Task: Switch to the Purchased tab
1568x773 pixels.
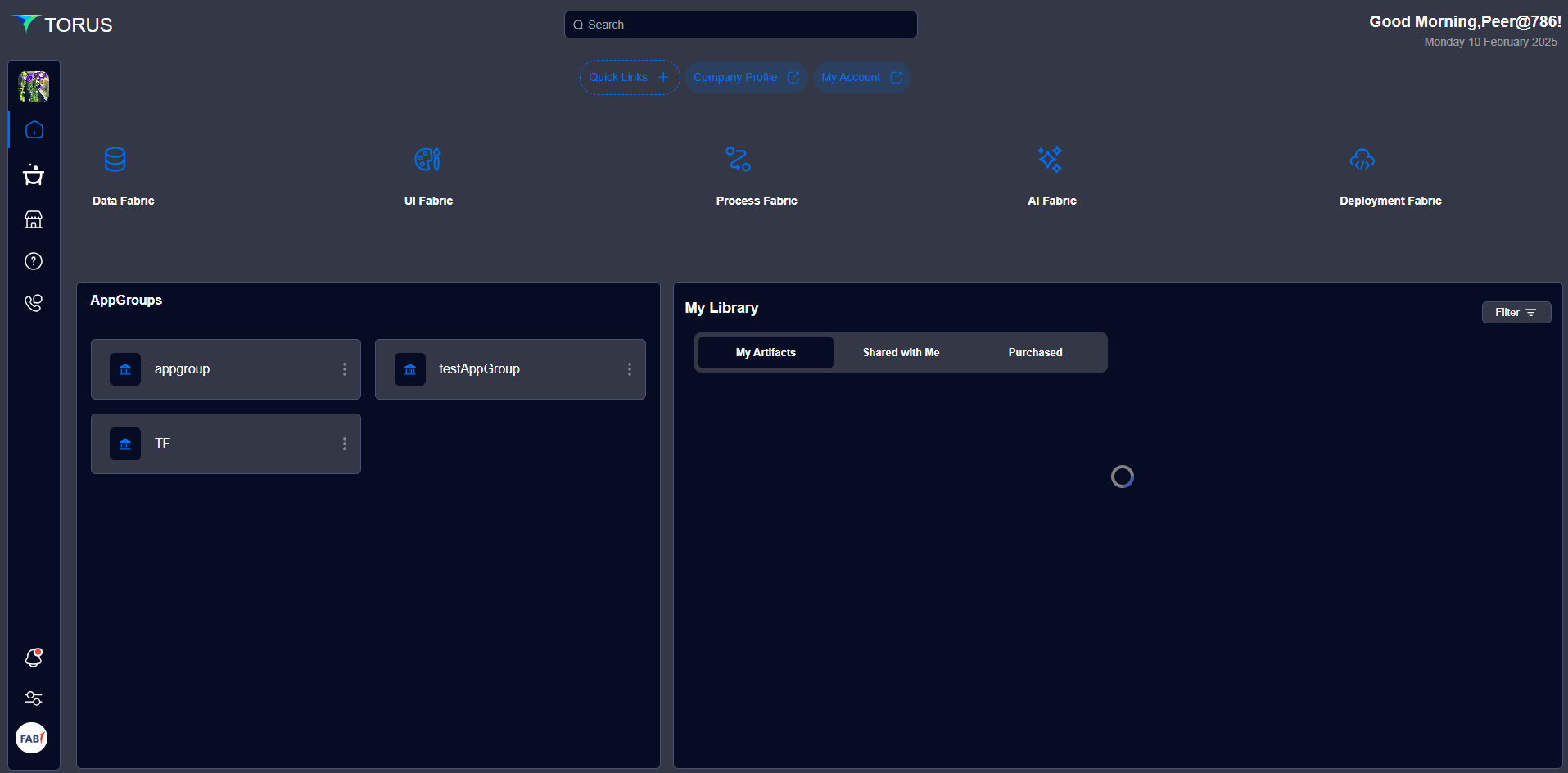Action: pyautogui.click(x=1035, y=353)
